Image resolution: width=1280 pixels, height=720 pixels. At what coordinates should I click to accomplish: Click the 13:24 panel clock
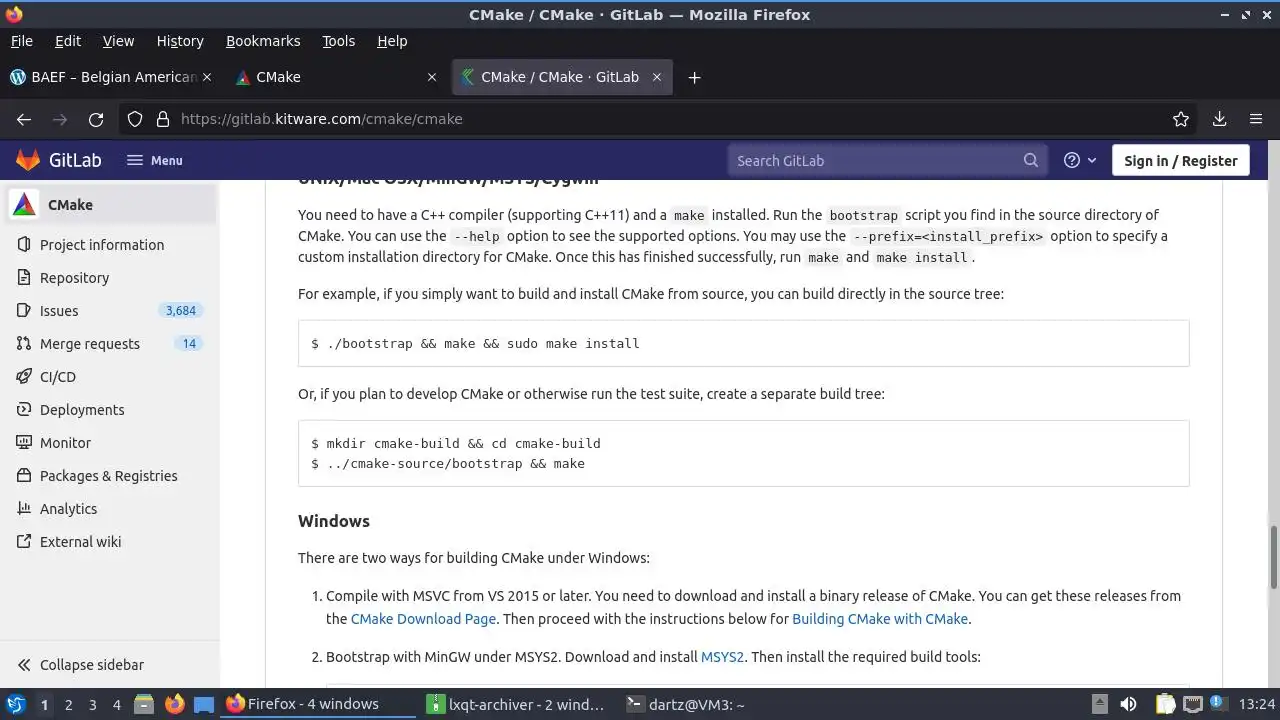click(1256, 704)
